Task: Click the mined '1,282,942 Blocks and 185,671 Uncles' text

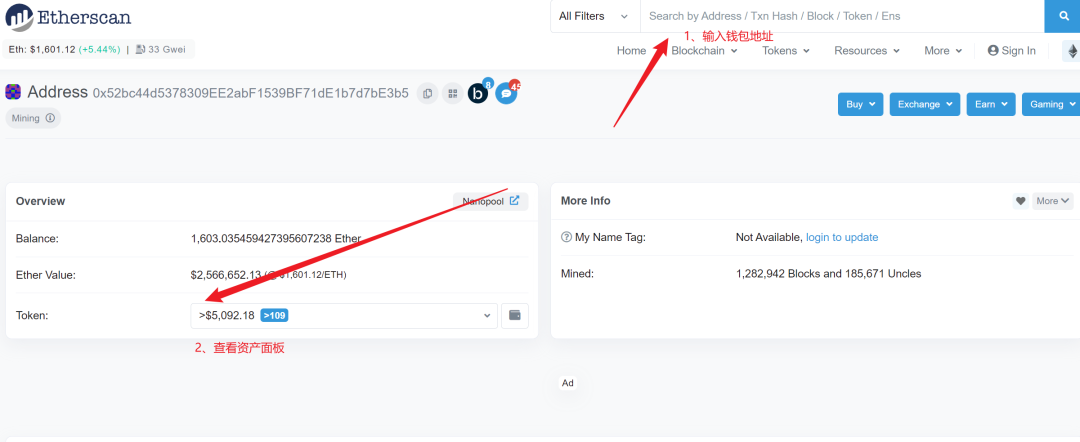Action: tap(829, 273)
